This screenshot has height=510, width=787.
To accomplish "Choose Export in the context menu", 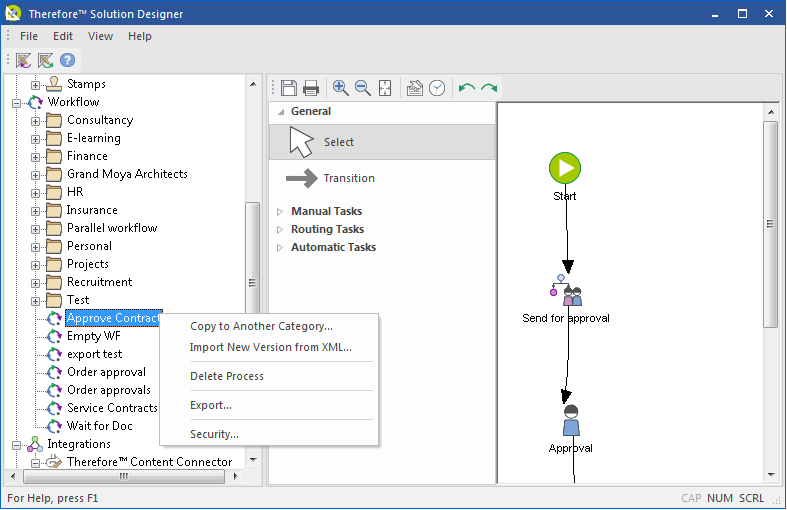I will click(x=269, y=405).
